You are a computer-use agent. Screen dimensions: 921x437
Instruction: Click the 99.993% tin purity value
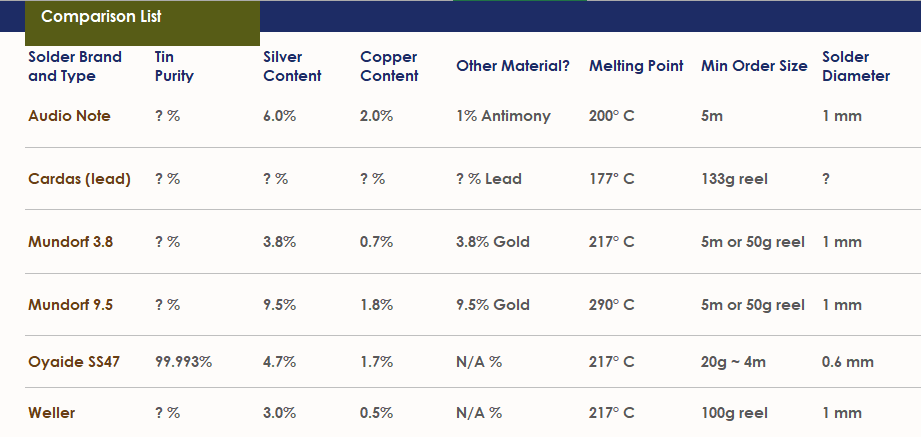coord(184,362)
